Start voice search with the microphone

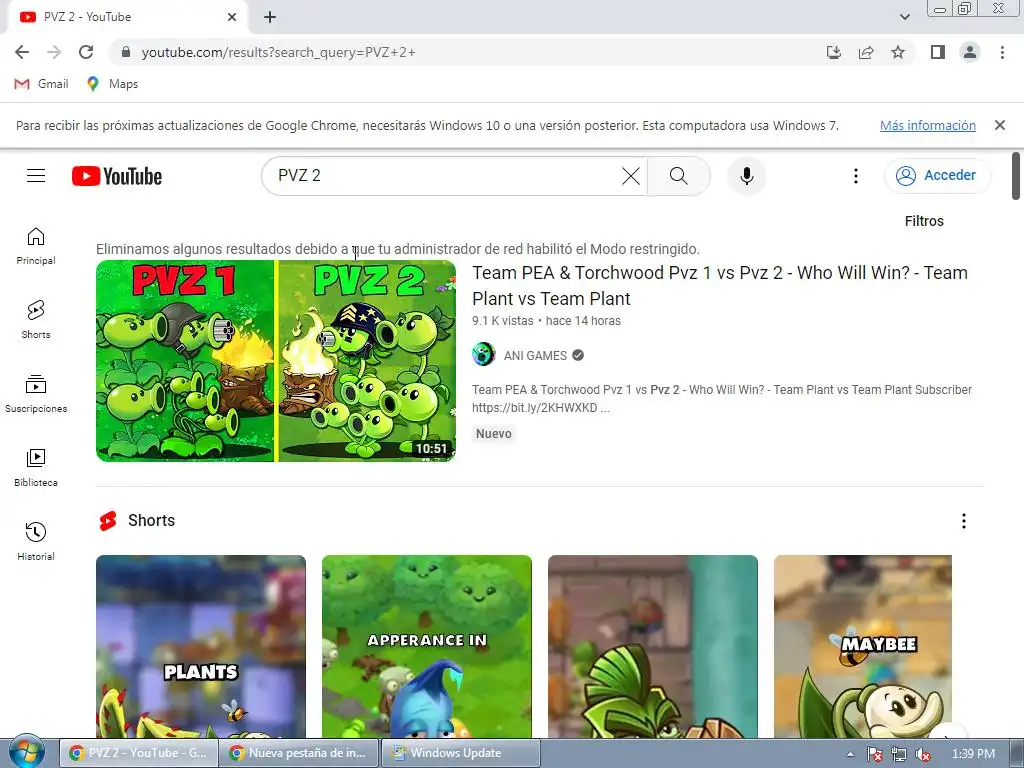[746, 176]
